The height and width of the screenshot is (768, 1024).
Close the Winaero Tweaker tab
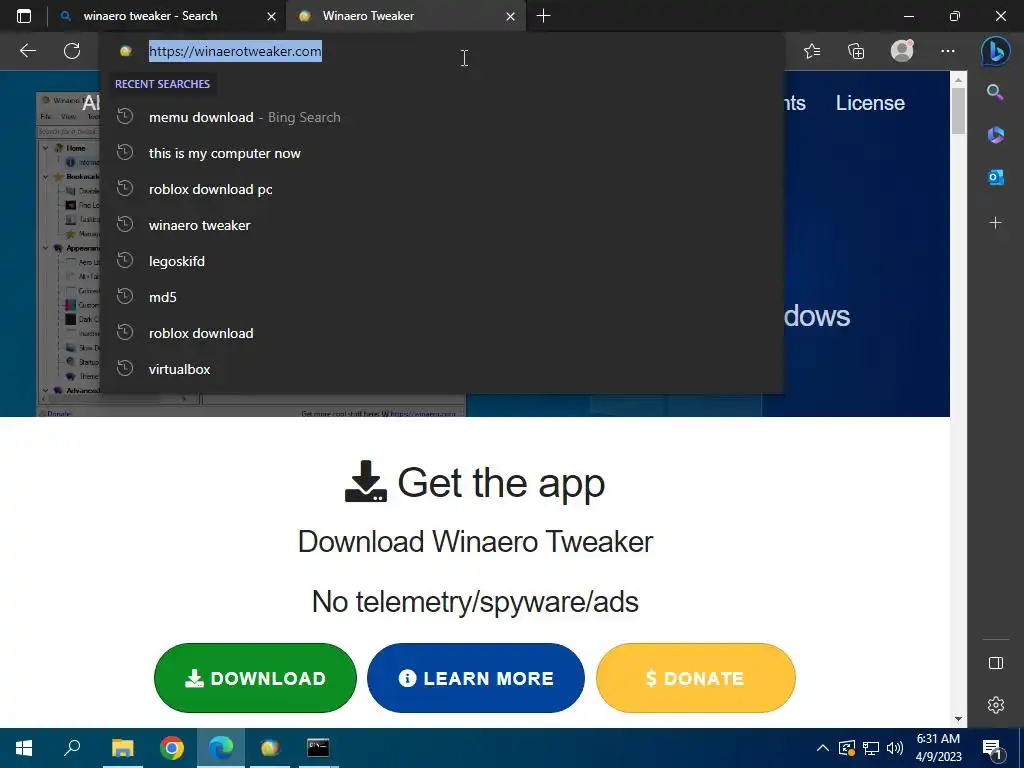tap(511, 16)
